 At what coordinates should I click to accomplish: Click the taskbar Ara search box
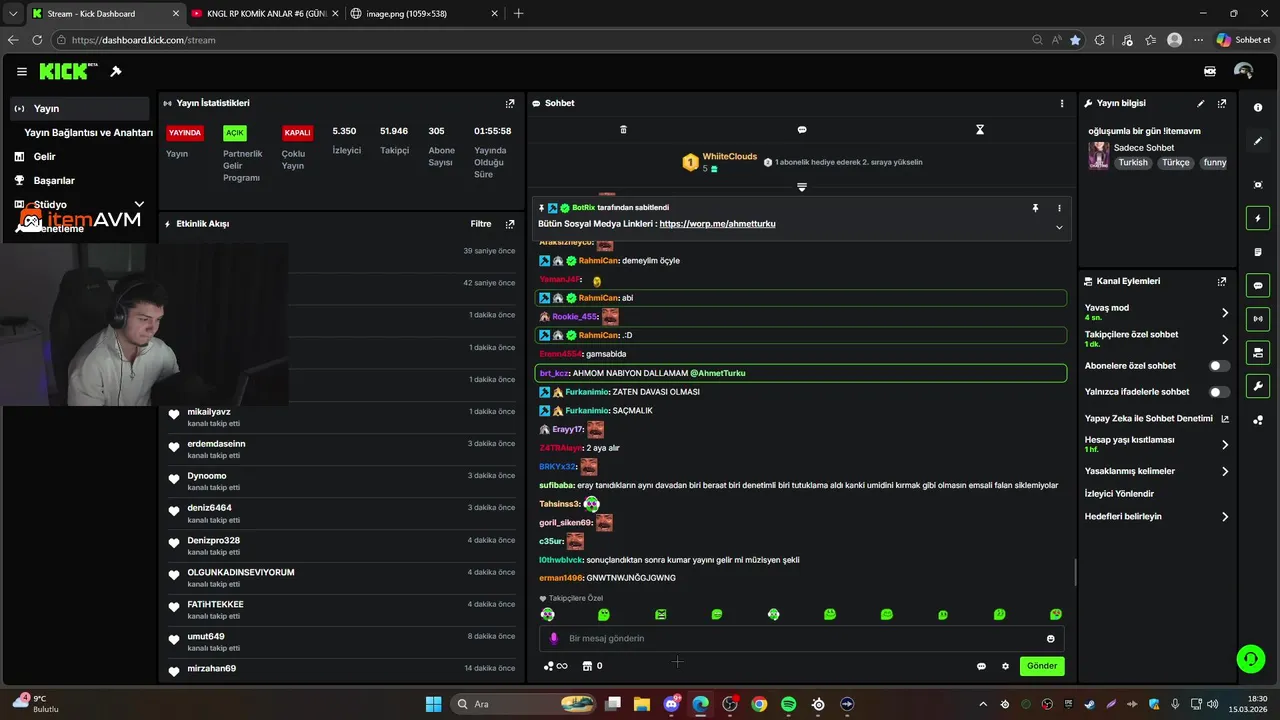(524, 704)
